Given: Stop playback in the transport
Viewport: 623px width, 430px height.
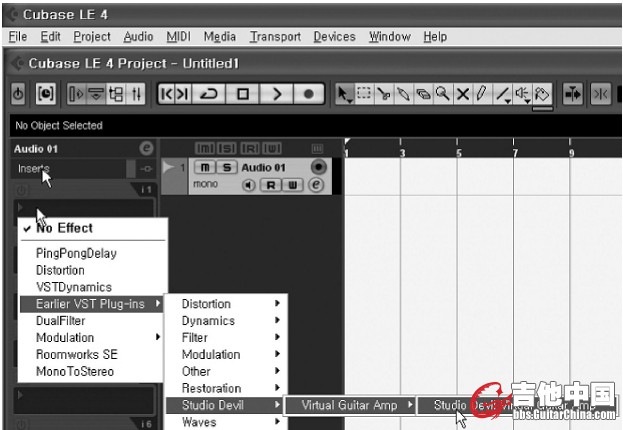Looking at the screenshot, I should pyautogui.click(x=242, y=94).
